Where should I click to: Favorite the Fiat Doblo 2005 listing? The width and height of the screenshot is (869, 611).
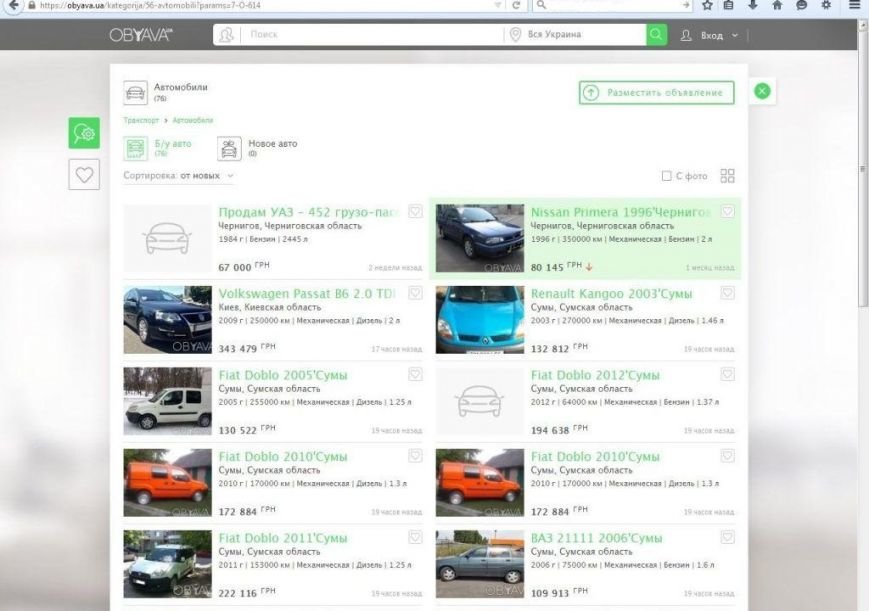pyautogui.click(x=415, y=374)
